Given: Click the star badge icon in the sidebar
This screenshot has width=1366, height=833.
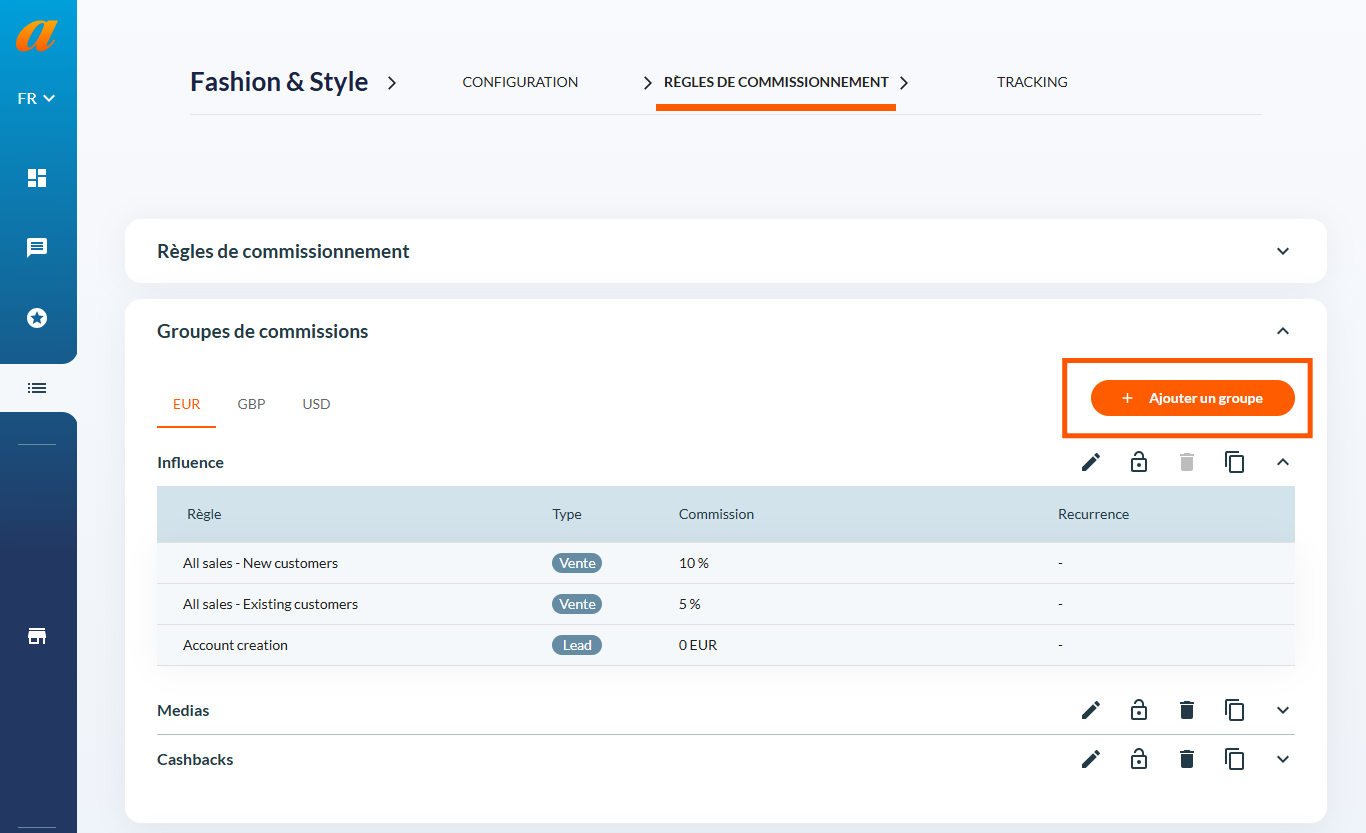Looking at the screenshot, I should 37,318.
